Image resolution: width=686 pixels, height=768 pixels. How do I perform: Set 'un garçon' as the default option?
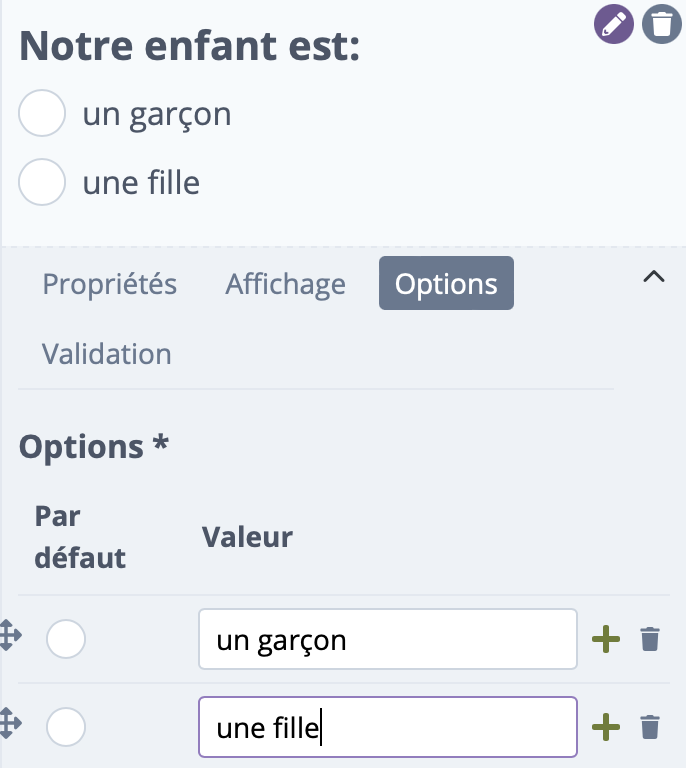[66, 639]
